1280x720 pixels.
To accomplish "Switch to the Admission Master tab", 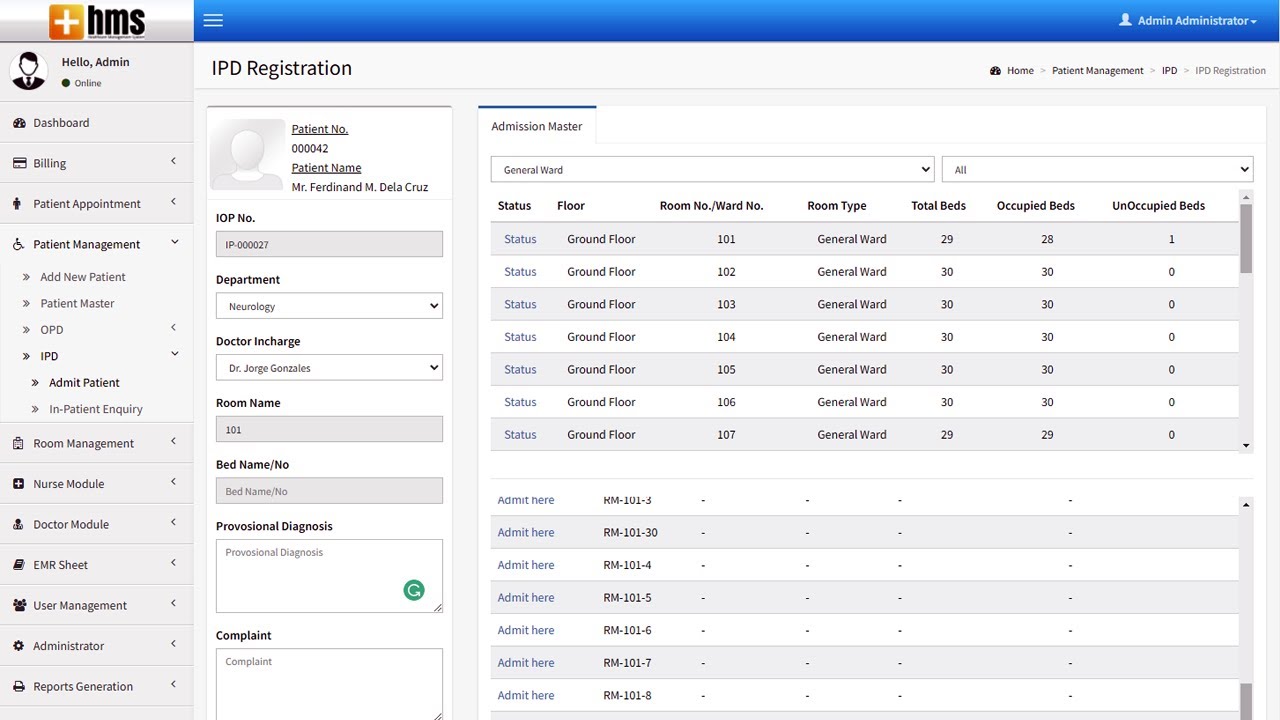I will [x=537, y=126].
